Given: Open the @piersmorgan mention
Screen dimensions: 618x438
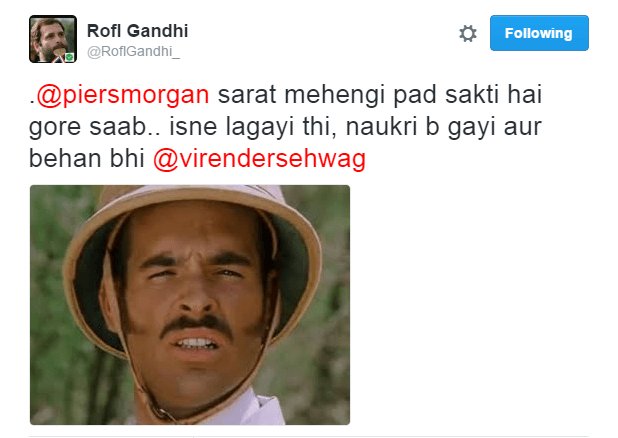Looking at the screenshot, I should tap(123, 95).
